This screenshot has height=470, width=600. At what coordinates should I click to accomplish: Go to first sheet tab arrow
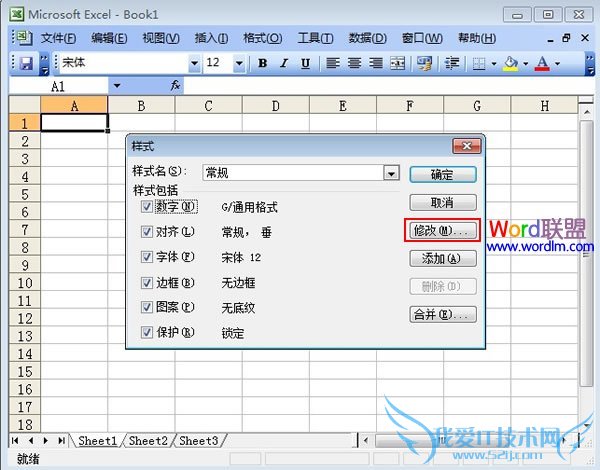coord(15,441)
